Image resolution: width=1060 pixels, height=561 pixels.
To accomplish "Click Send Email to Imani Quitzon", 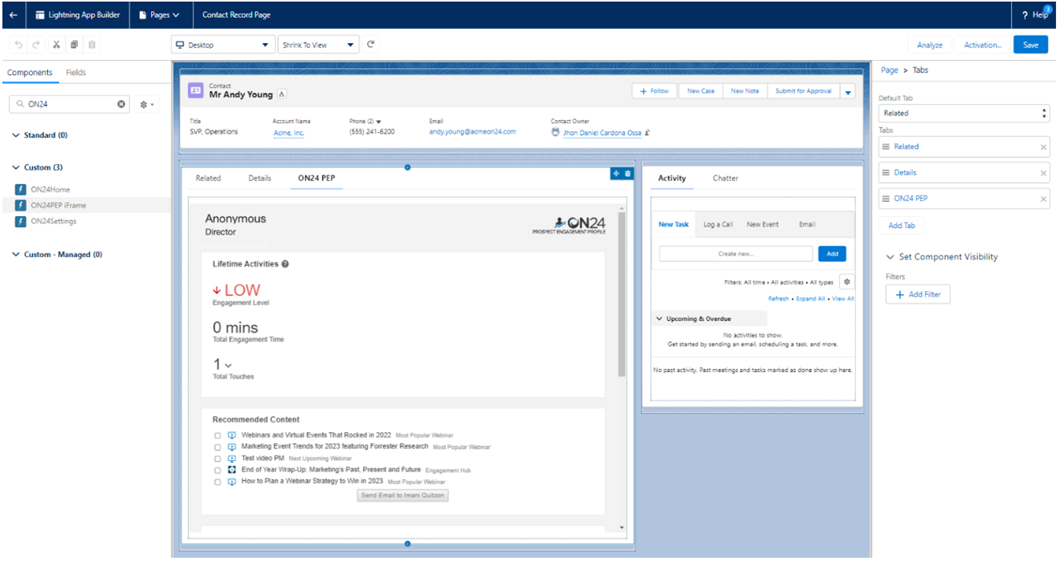I will (403, 495).
